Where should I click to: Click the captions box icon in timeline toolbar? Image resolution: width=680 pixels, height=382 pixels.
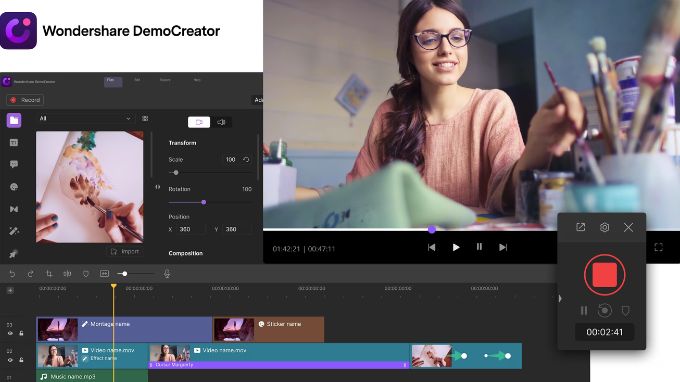(105, 274)
